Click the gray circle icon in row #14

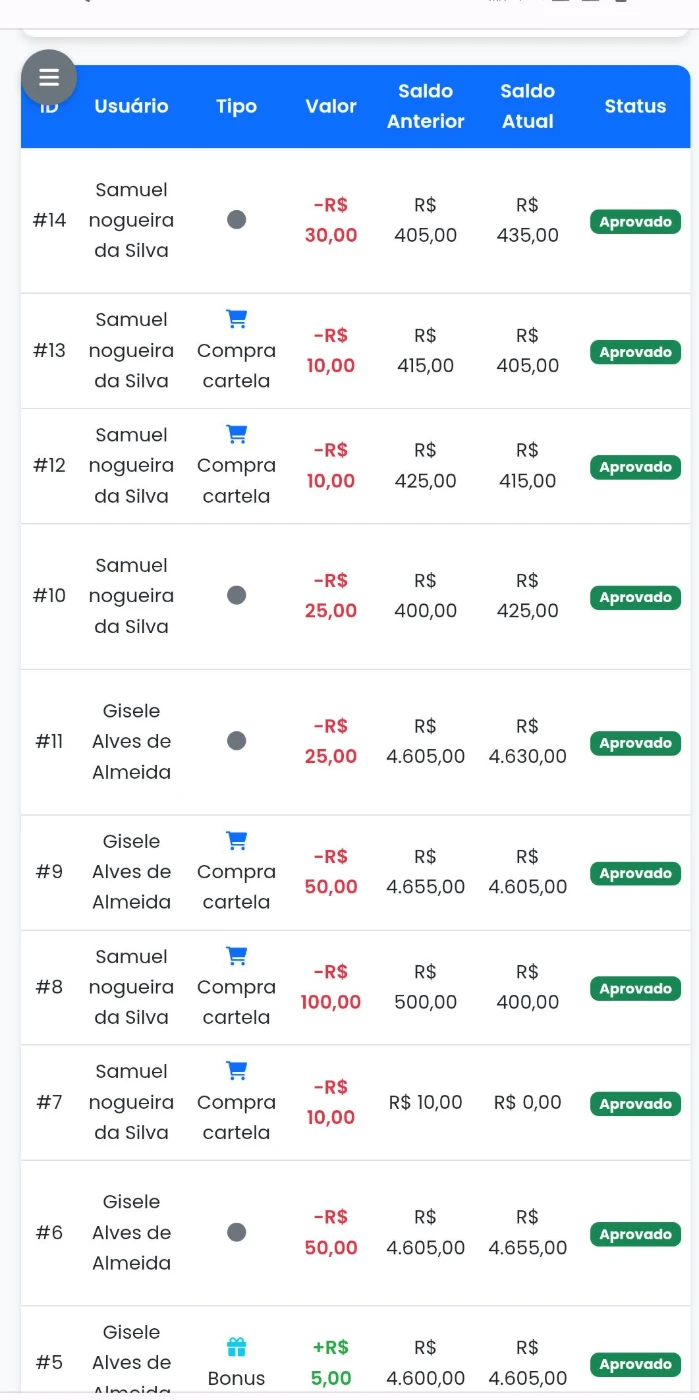(x=236, y=220)
